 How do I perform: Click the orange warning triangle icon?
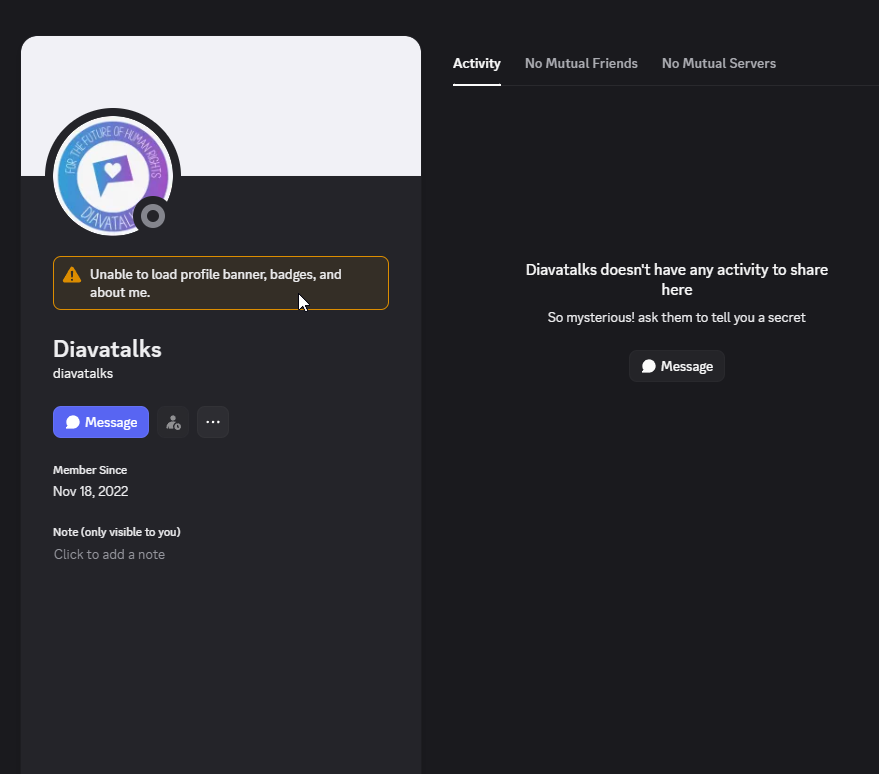coord(72,275)
